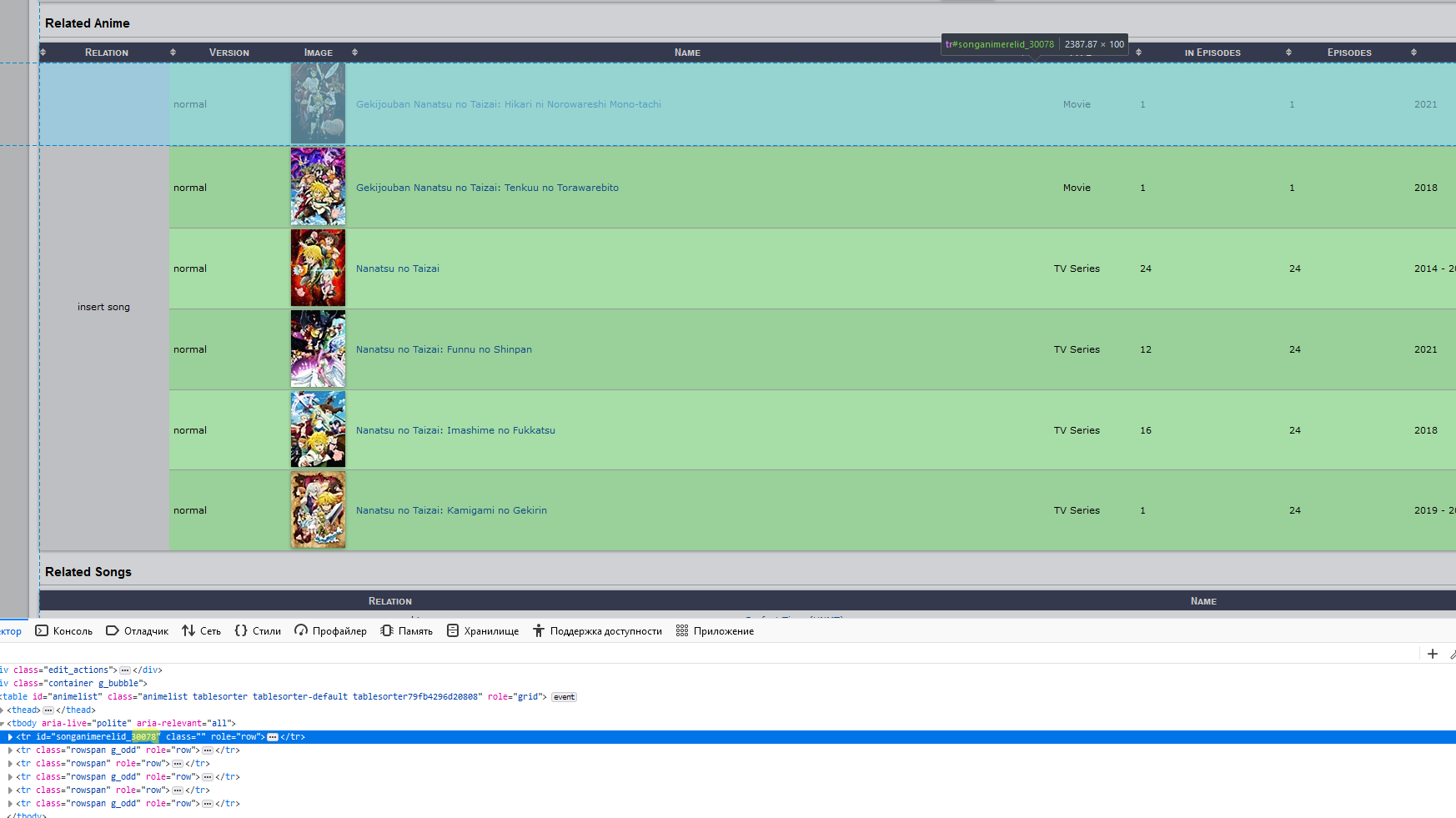This screenshot has height=818, width=1456.
Task: Open the Профайлер performance panel
Action: [x=331, y=631]
